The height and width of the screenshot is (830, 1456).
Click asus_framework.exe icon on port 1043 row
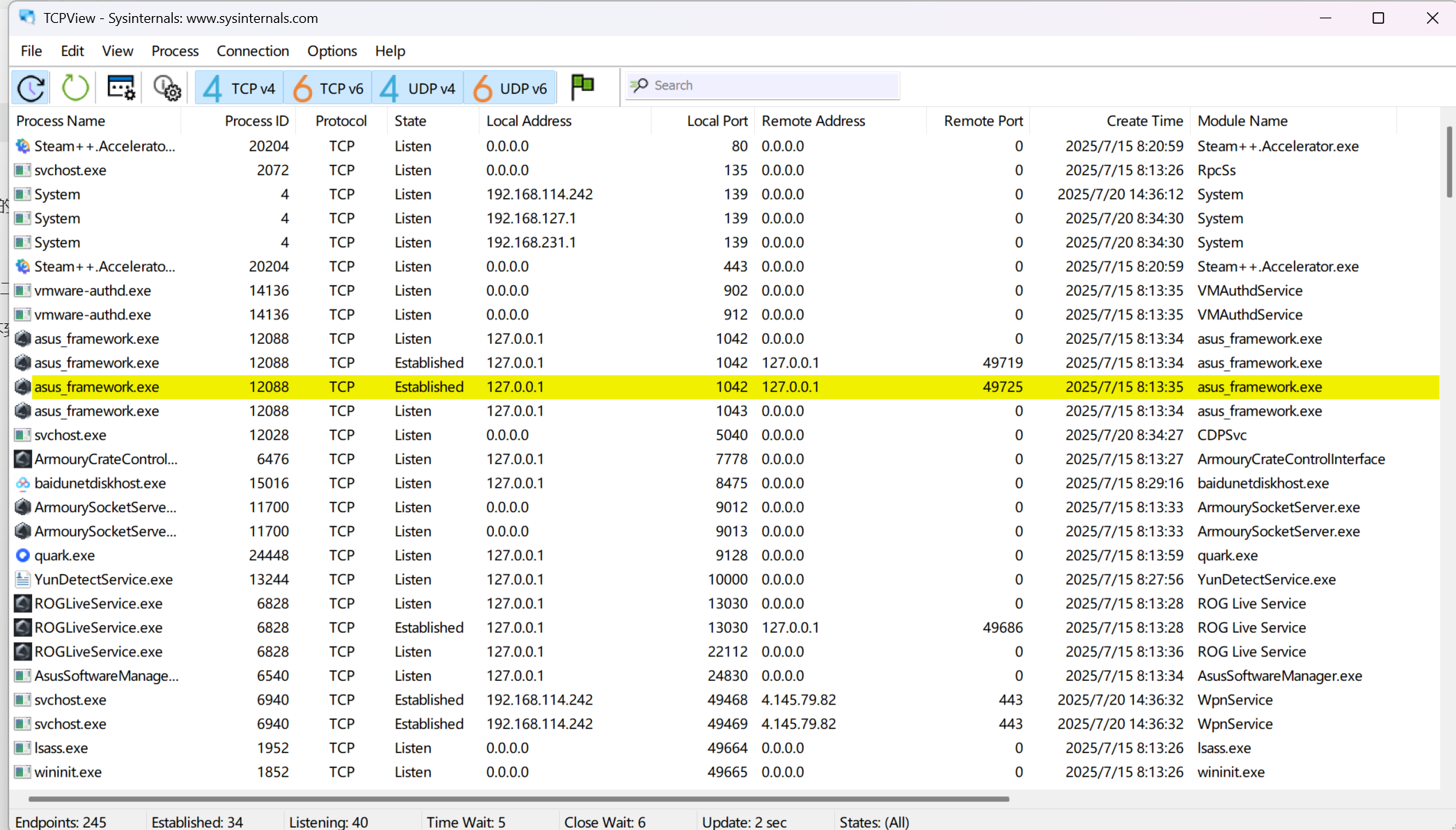click(23, 411)
